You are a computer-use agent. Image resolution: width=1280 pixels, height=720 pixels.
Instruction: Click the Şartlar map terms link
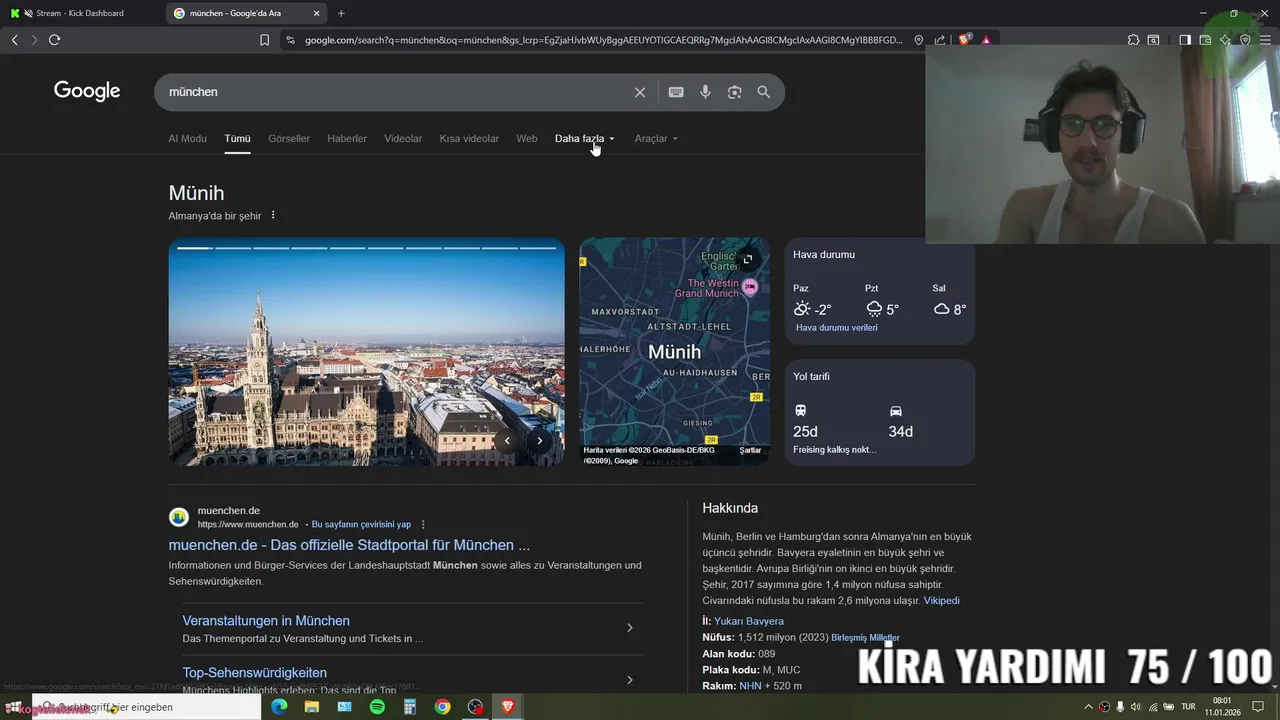[x=750, y=450]
